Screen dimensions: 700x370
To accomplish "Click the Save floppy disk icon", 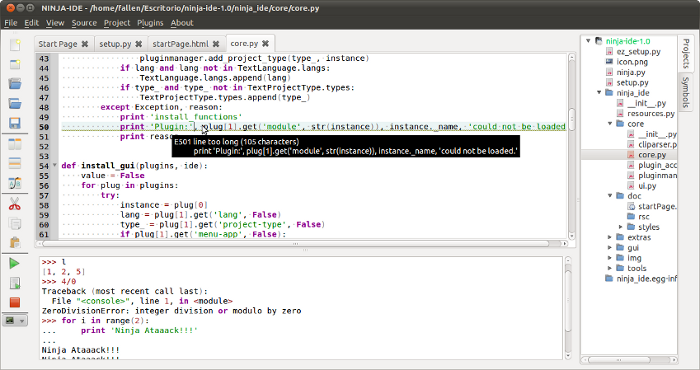I will point(15,123).
